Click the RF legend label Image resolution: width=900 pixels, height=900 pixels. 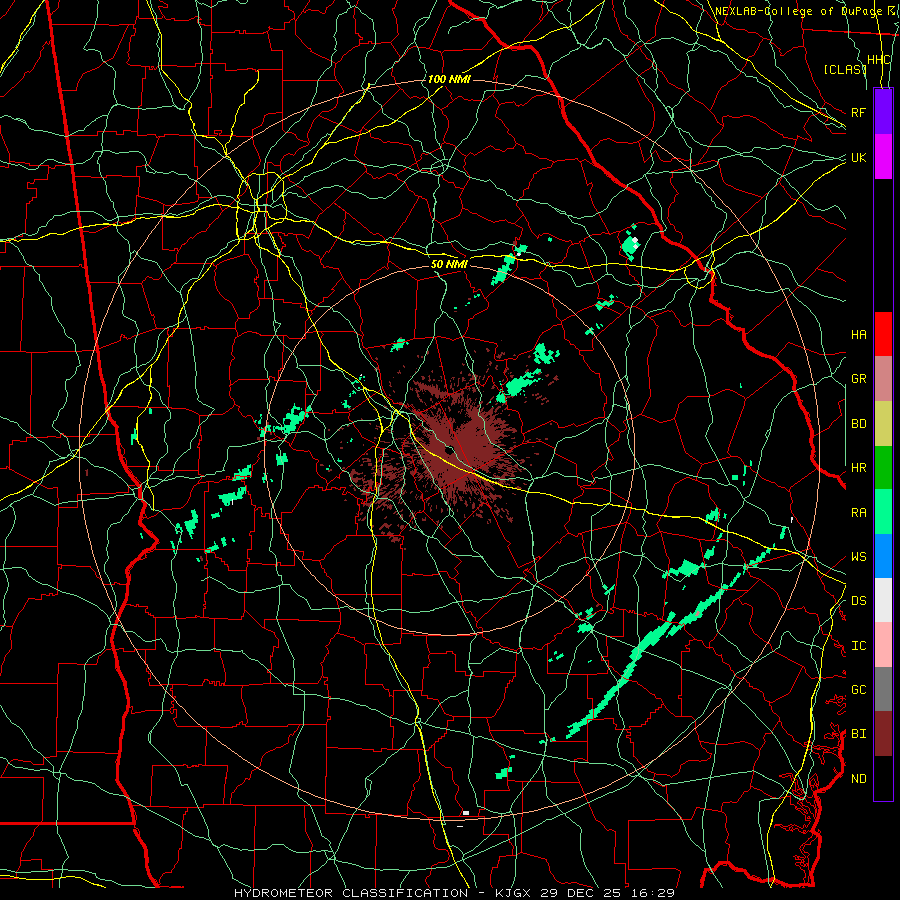click(859, 112)
